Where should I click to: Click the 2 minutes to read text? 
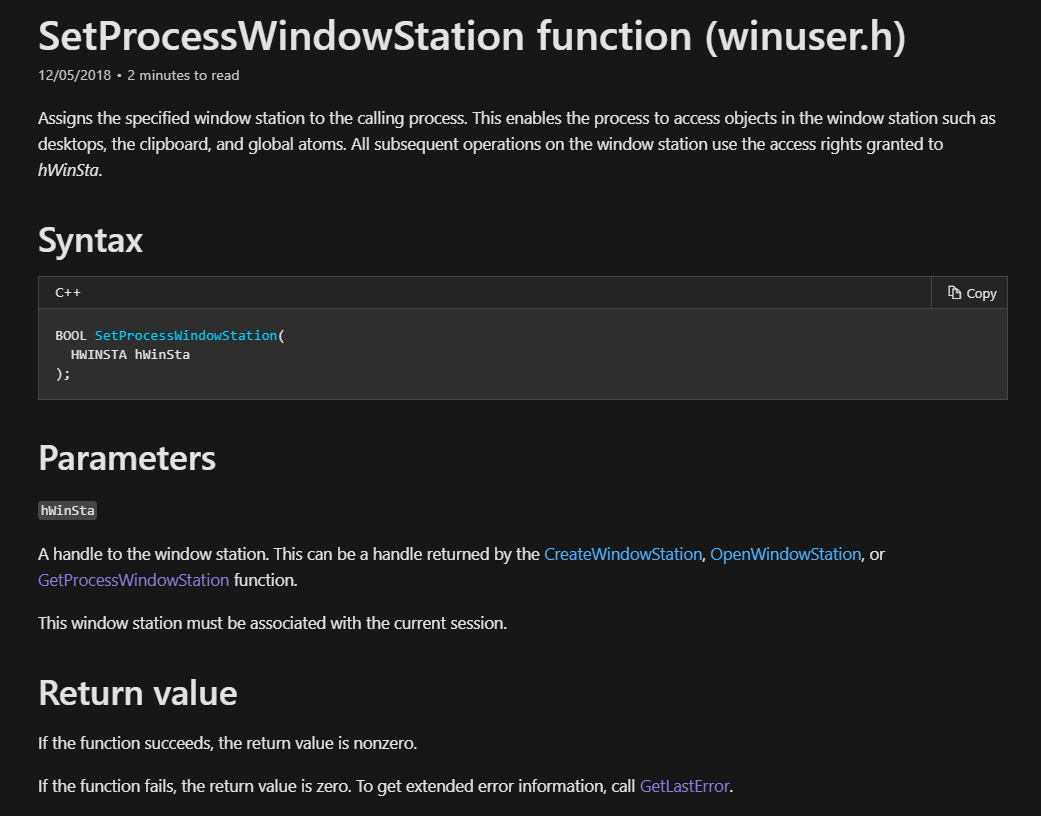point(183,76)
